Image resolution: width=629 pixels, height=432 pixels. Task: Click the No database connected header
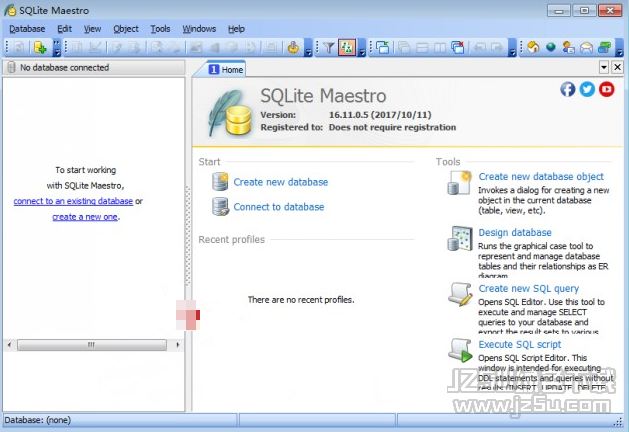(94, 67)
